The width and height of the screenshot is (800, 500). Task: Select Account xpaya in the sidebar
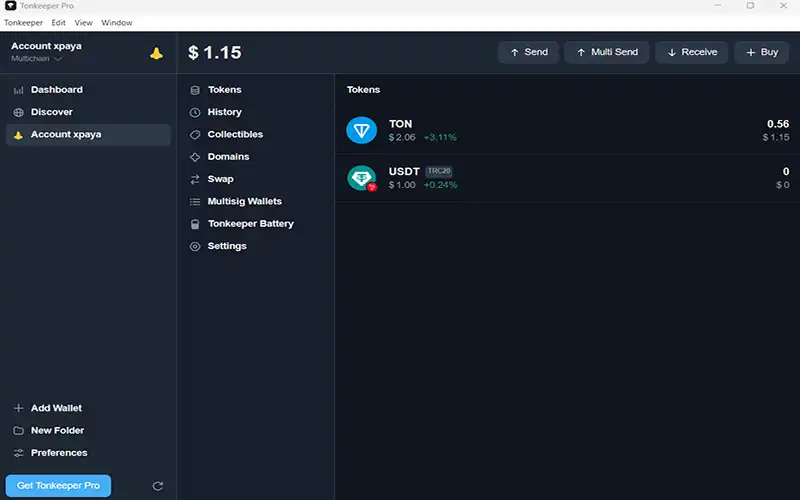point(88,135)
